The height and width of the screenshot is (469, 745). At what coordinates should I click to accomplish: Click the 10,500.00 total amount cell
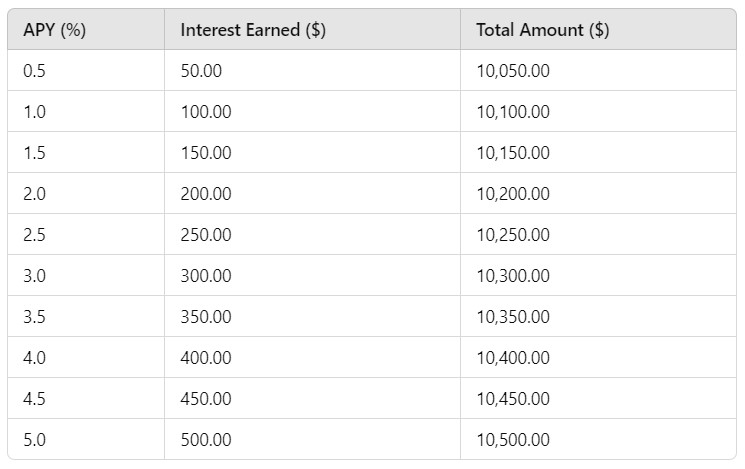(598, 439)
